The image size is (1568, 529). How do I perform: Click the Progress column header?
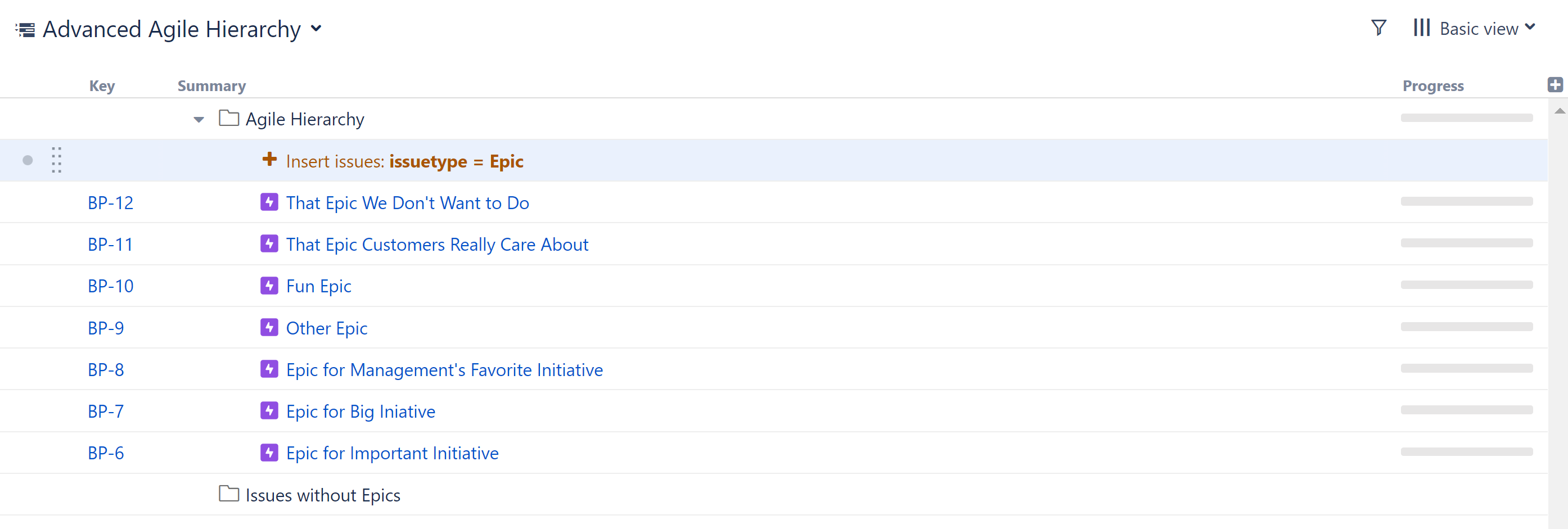(1432, 86)
